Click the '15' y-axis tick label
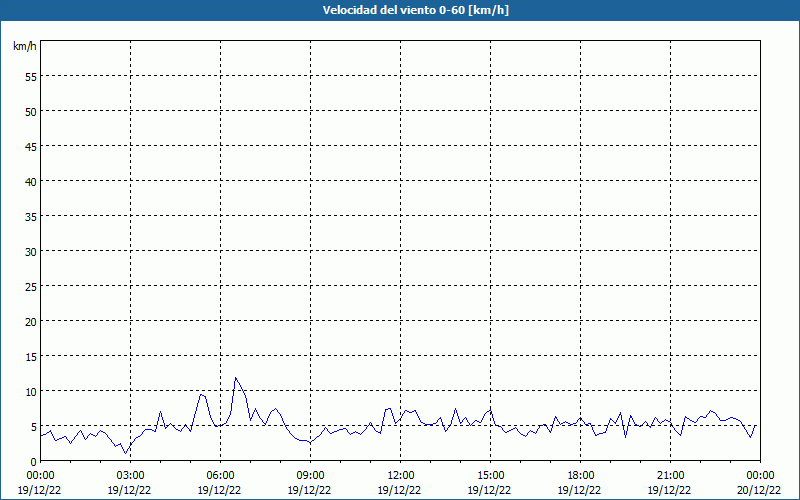800x500 pixels. coord(31,357)
